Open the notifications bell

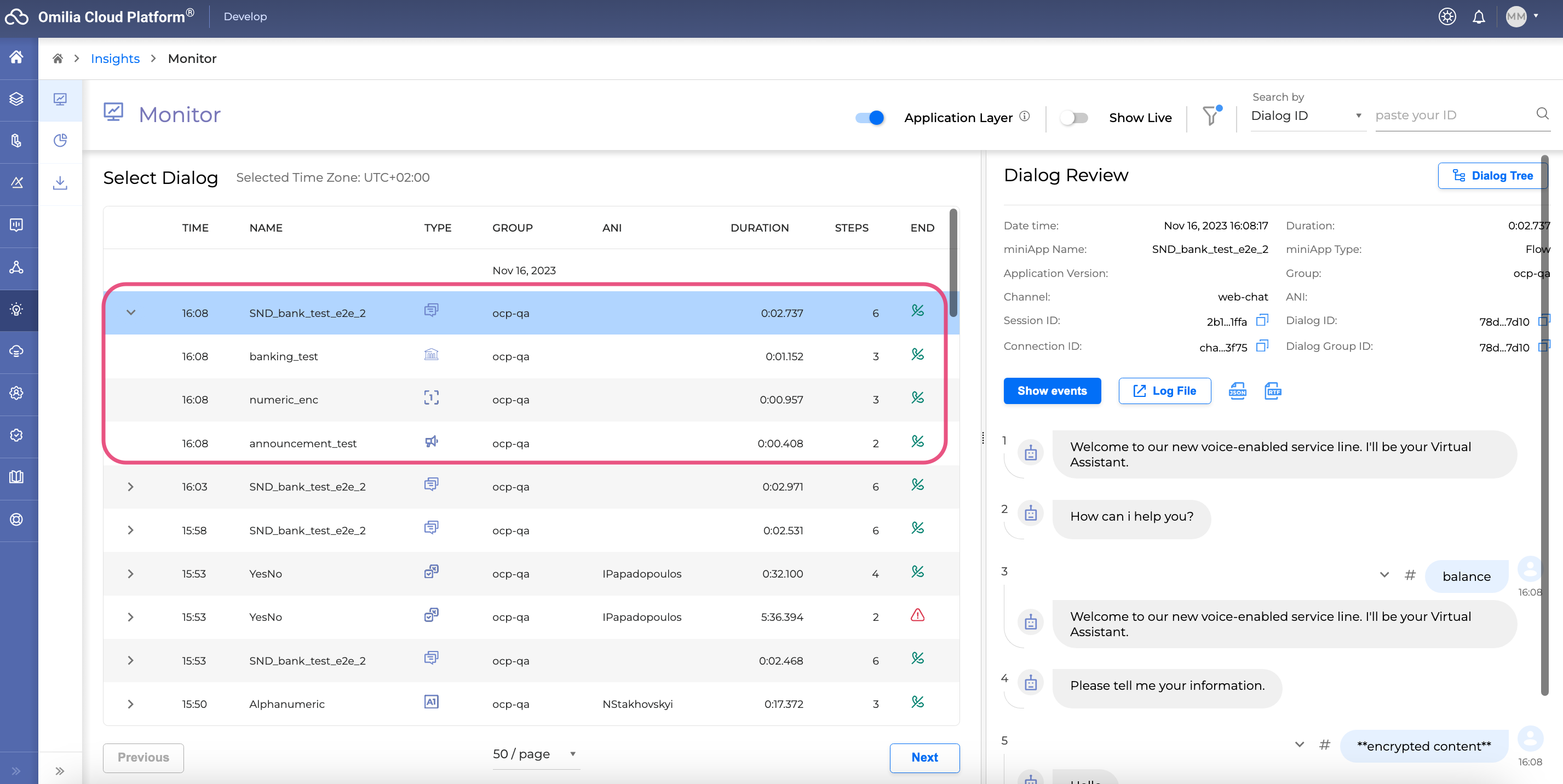(x=1479, y=17)
